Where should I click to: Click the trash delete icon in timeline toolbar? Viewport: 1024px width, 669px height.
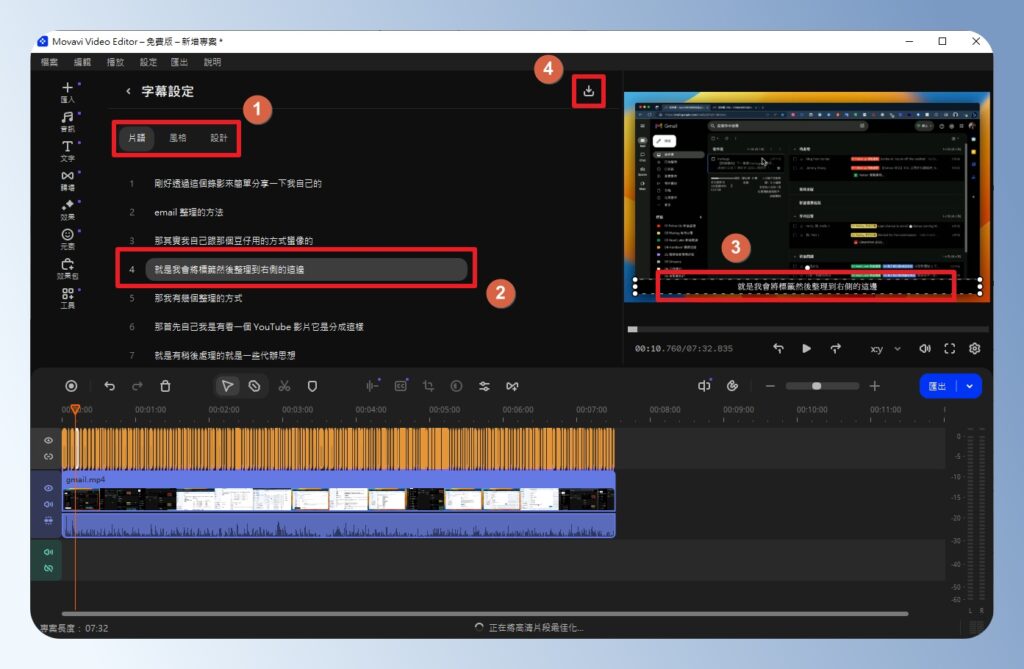(166, 386)
